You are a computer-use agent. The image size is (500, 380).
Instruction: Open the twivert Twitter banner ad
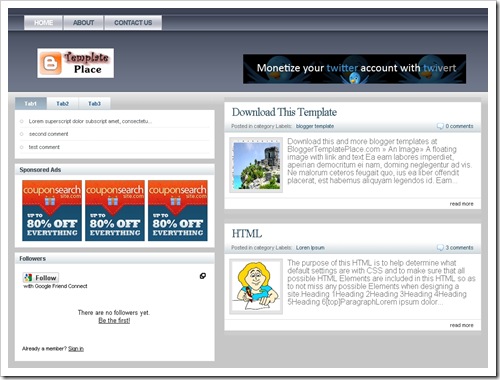click(x=354, y=69)
